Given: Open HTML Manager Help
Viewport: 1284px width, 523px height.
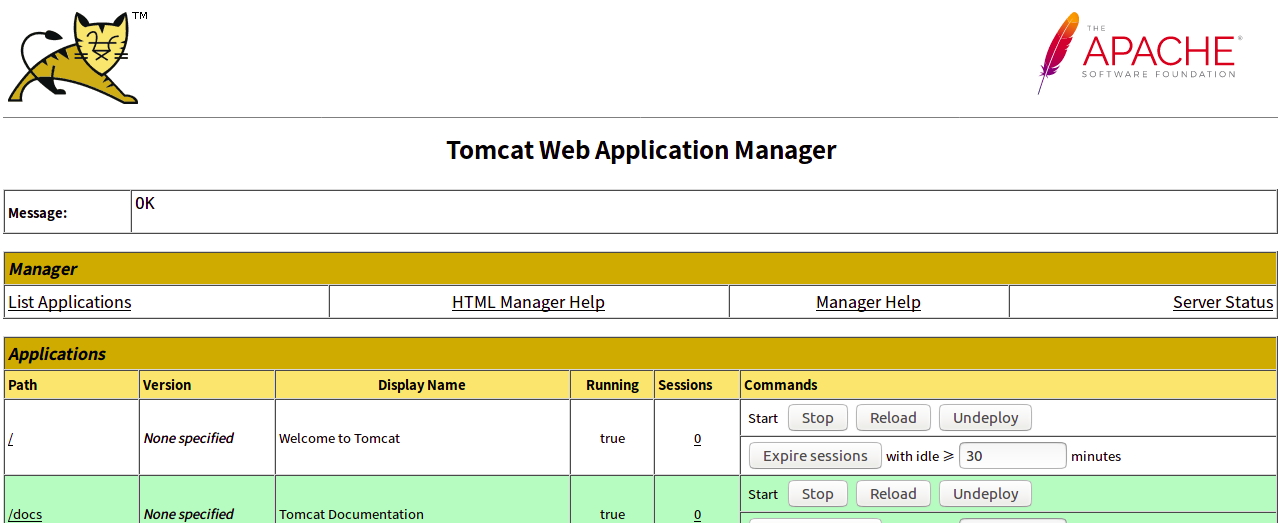Looking at the screenshot, I should click(528, 302).
